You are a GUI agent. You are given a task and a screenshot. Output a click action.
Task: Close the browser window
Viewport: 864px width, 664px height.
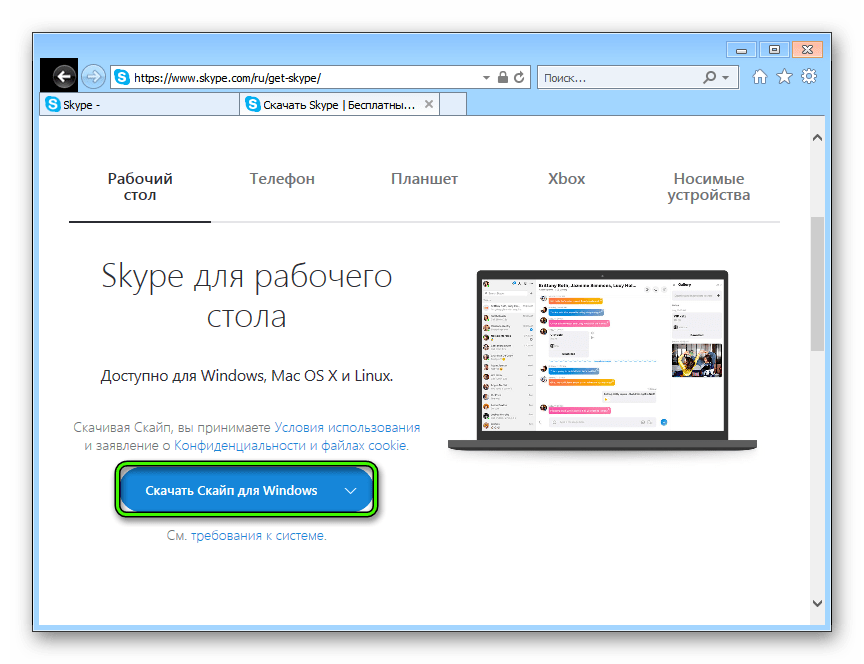click(x=807, y=50)
